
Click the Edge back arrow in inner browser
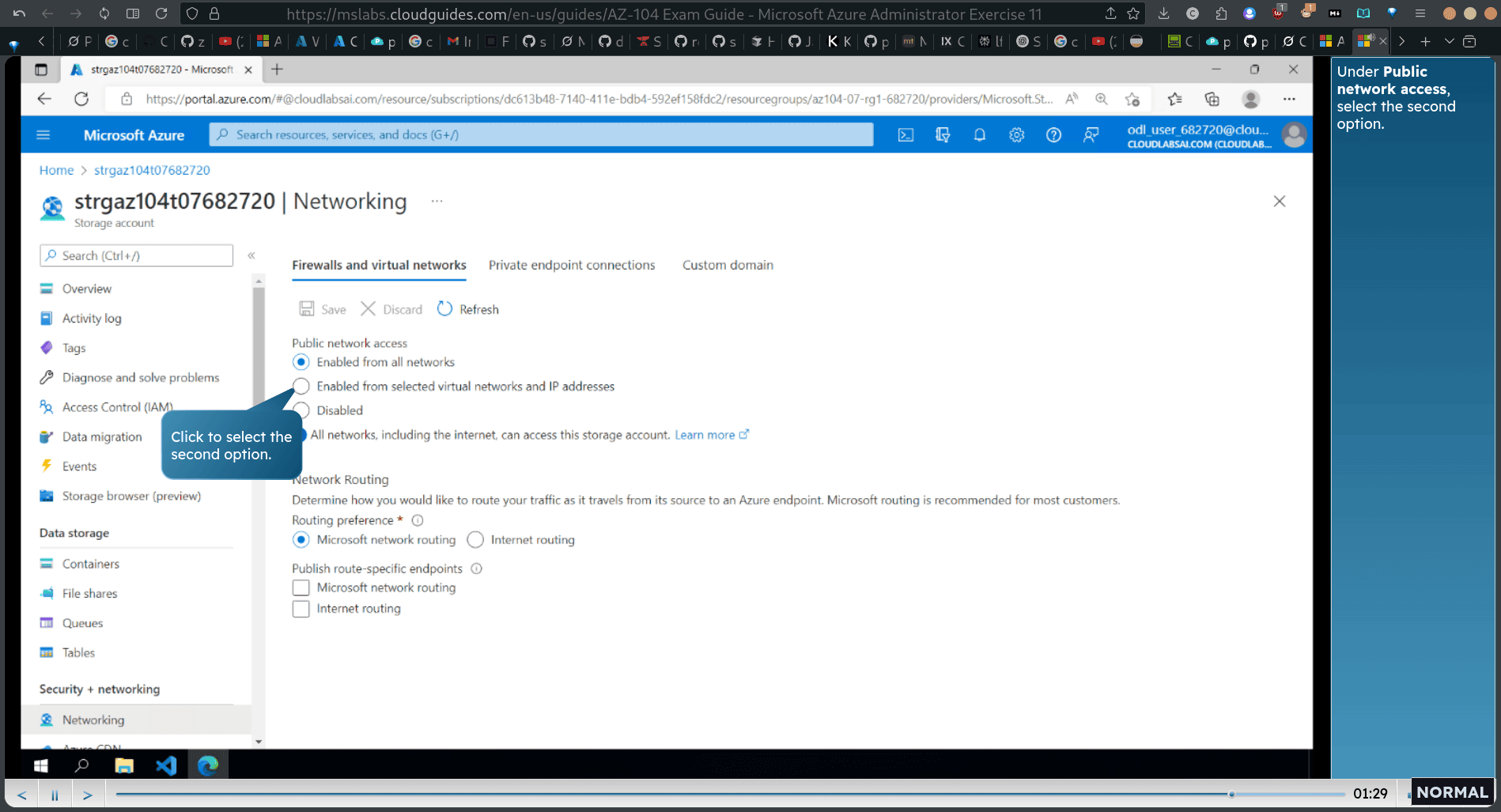(44, 99)
